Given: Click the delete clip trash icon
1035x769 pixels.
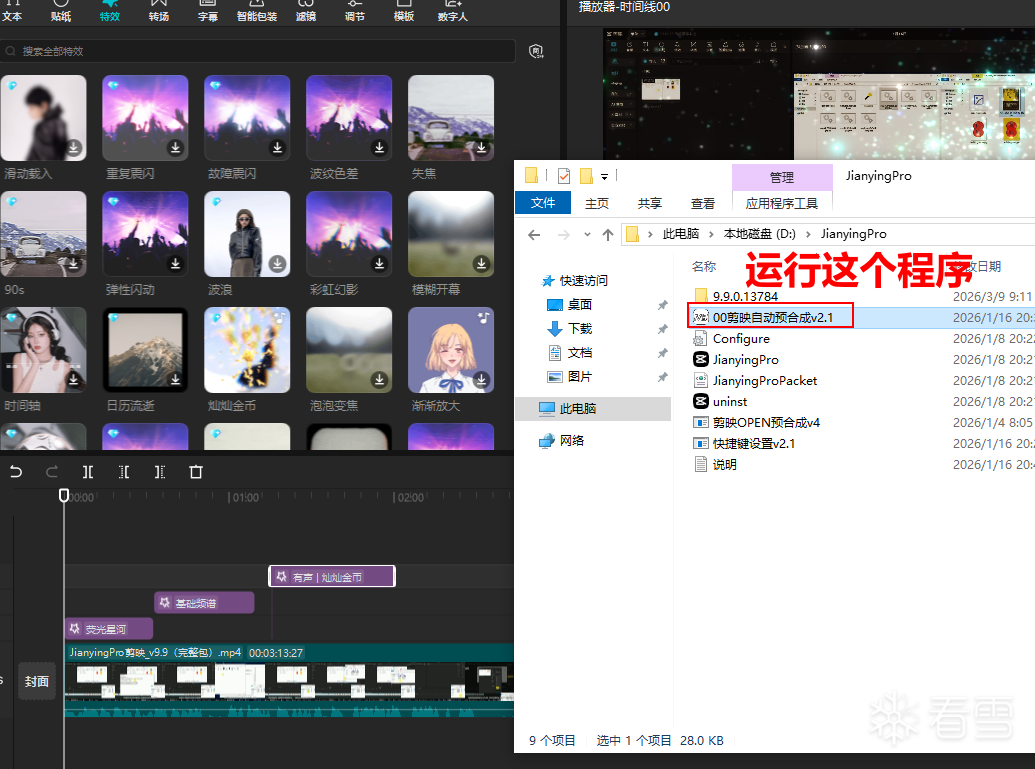Looking at the screenshot, I should [x=196, y=472].
